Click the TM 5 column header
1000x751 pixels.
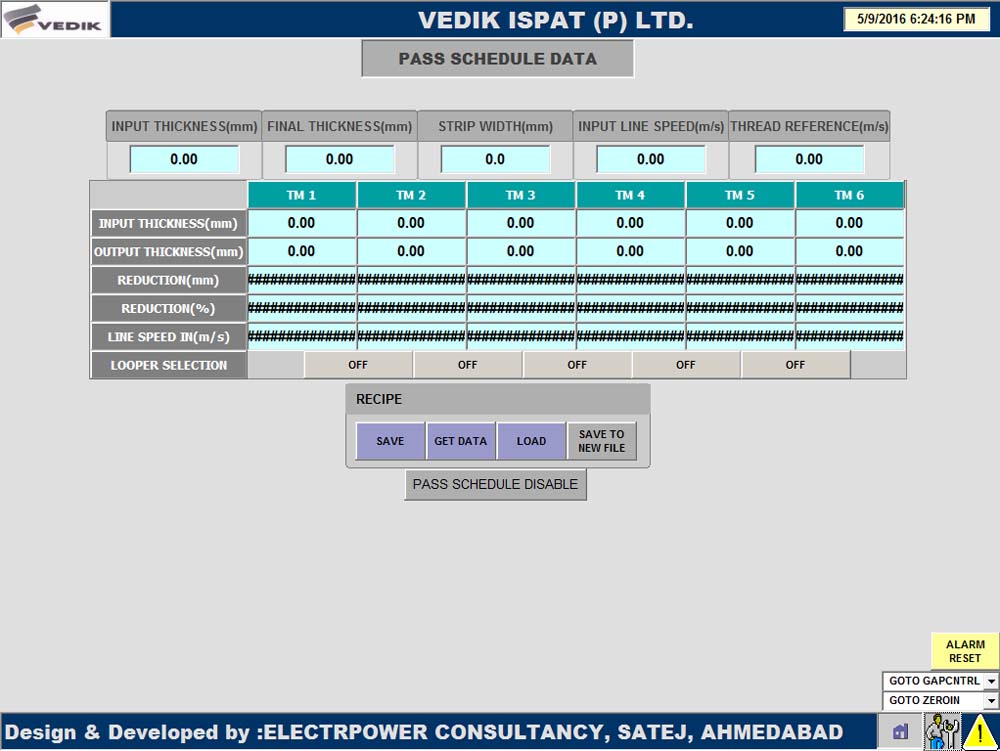[x=740, y=195]
